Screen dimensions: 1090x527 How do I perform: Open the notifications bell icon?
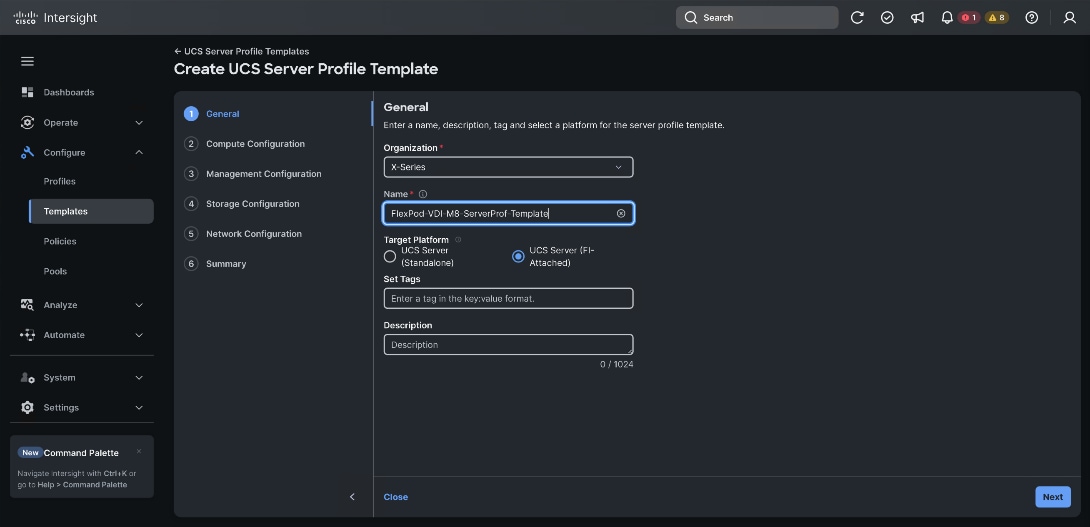click(x=947, y=17)
